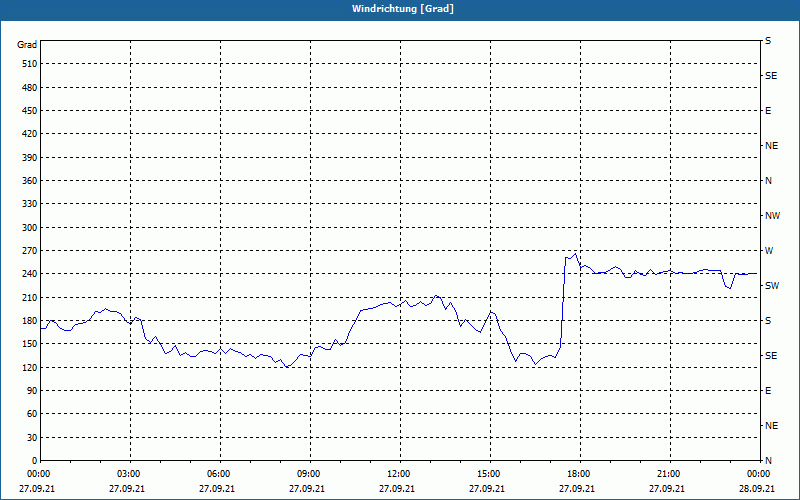Select the 30 y-axis value
The width and height of the screenshot is (800, 500).
pos(31,438)
